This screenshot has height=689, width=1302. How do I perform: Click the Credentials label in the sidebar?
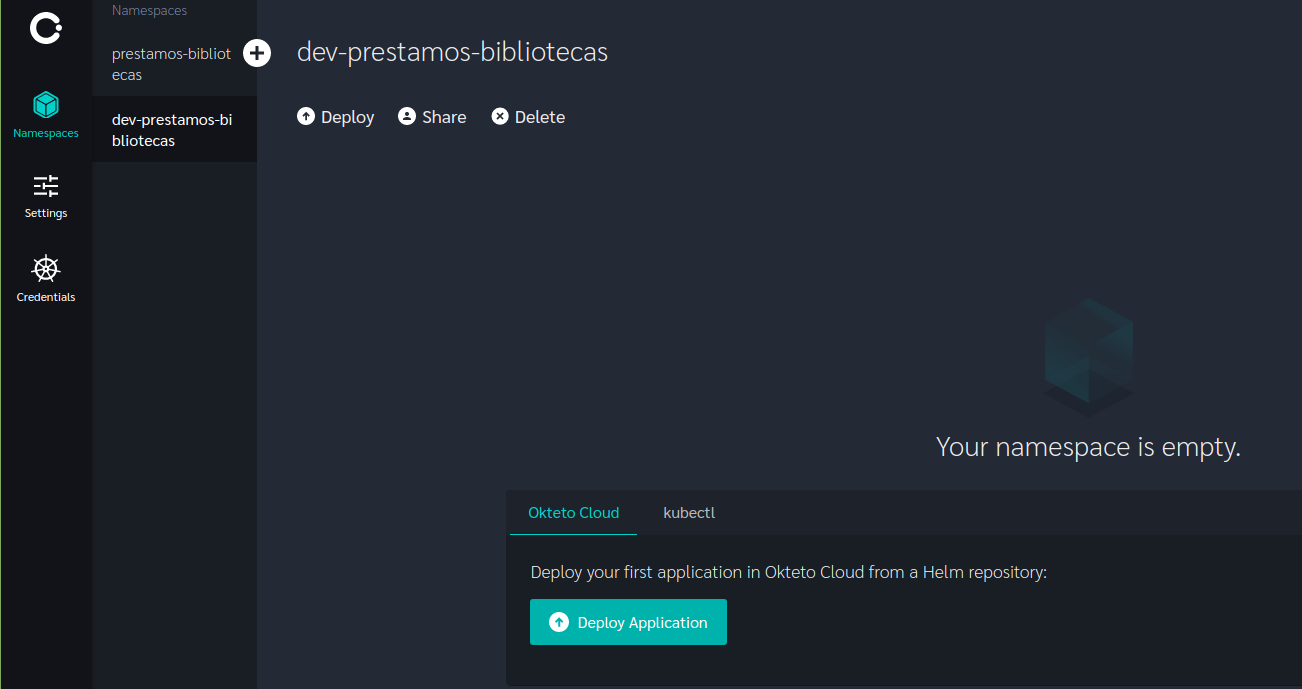tap(46, 297)
